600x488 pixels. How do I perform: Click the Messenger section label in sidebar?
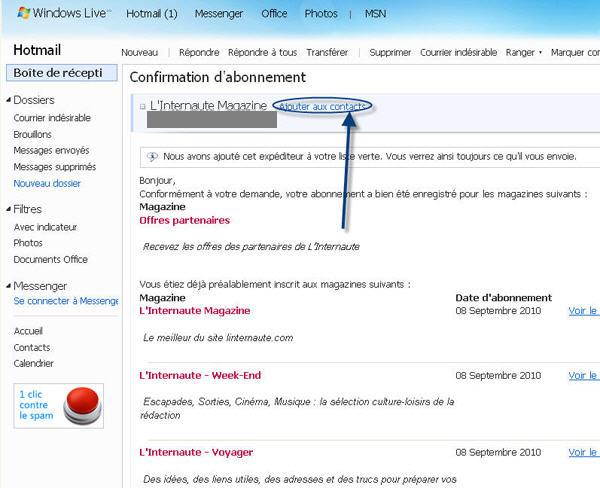[x=40, y=286]
